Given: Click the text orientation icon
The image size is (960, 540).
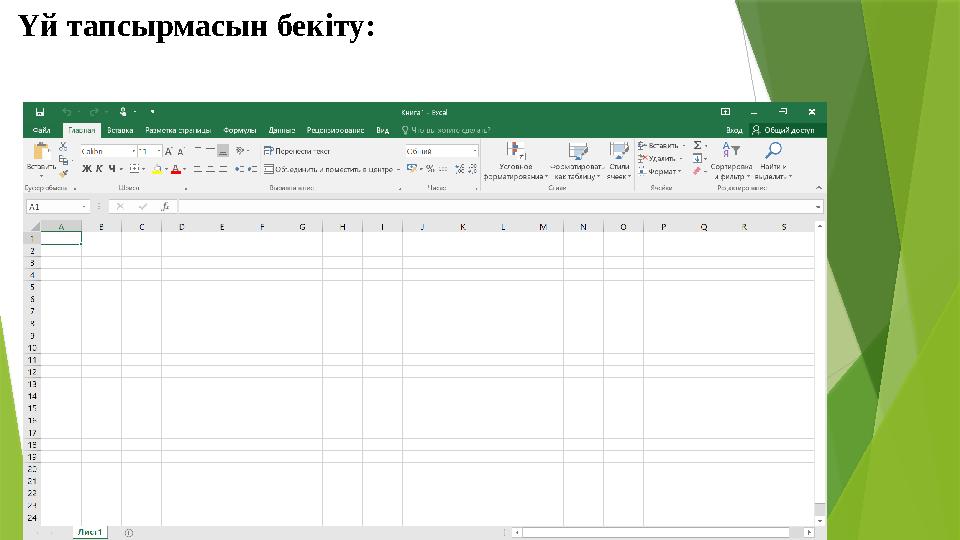Looking at the screenshot, I should (x=240, y=151).
